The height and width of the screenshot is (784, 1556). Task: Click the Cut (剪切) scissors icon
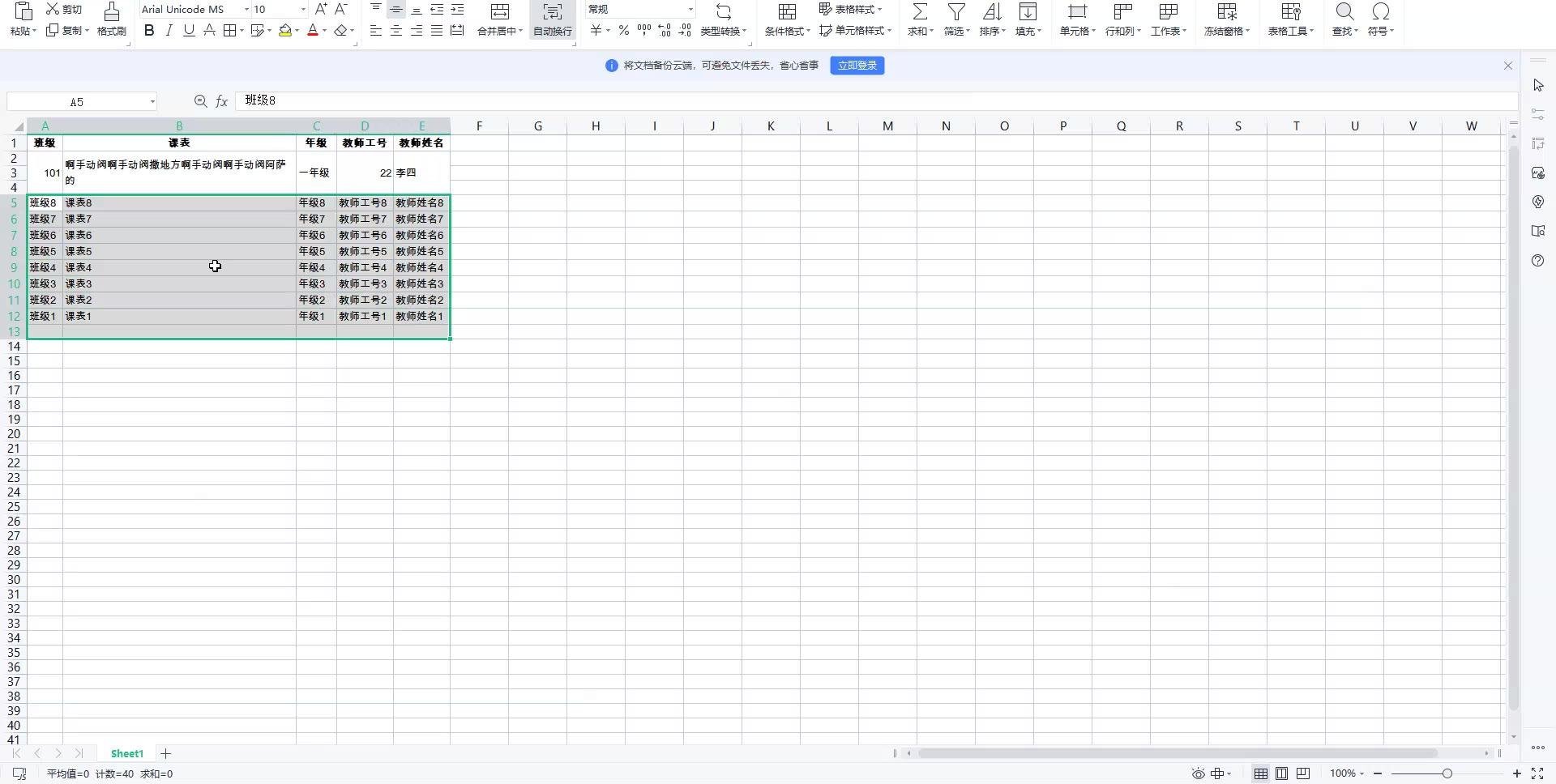tap(53, 9)
